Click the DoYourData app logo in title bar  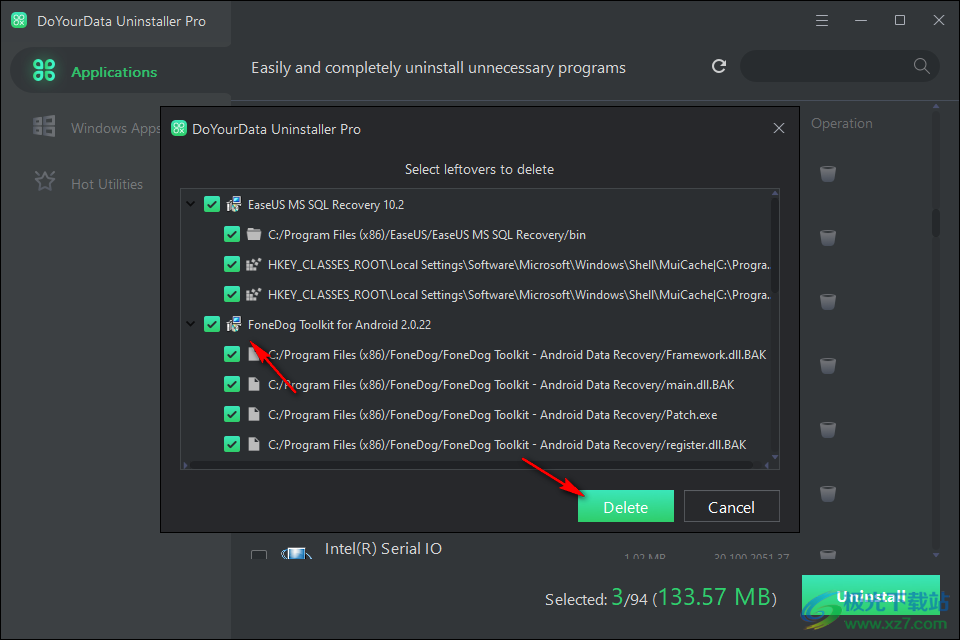(19, 20)
